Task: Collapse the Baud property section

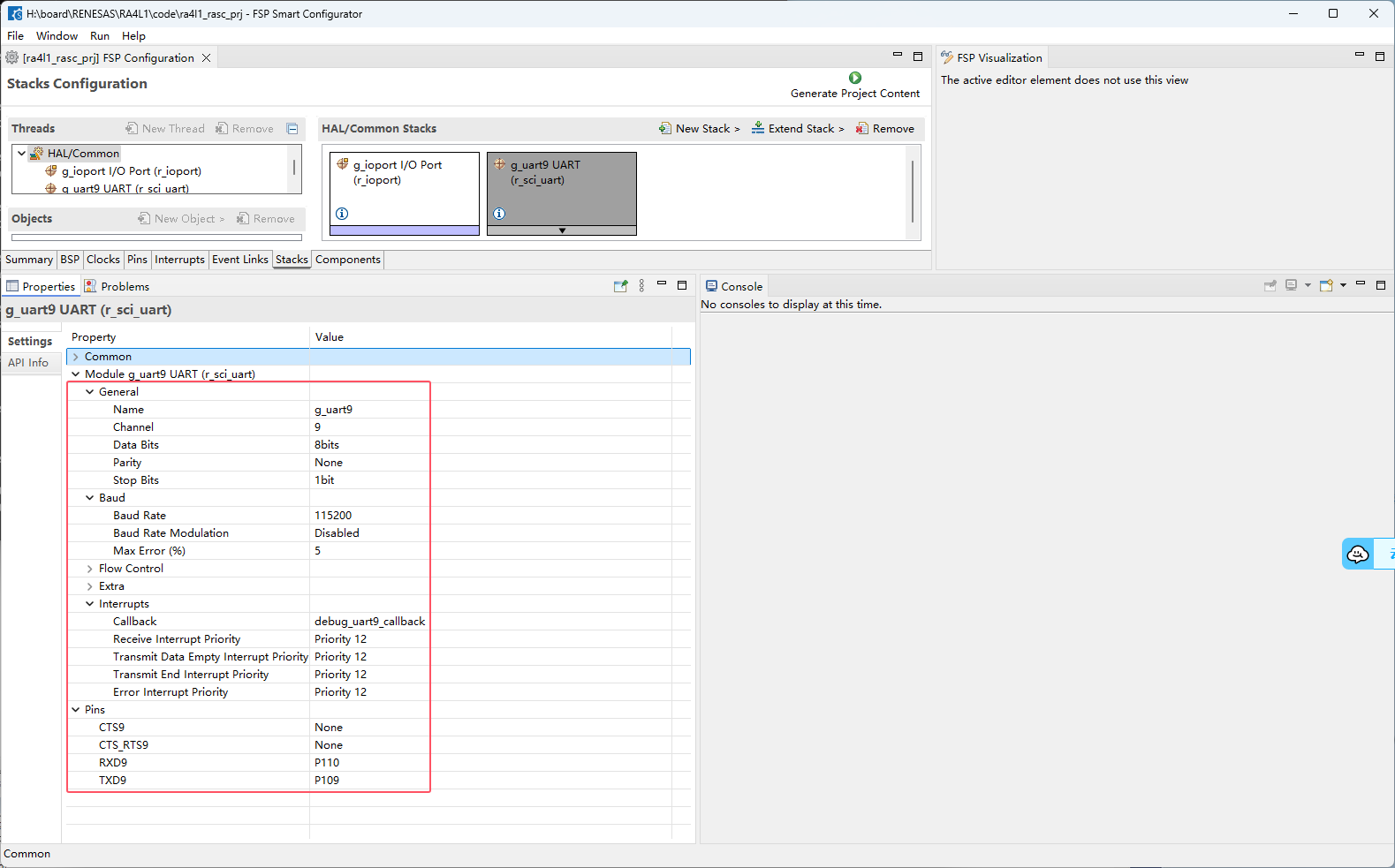Action: pos(90,498)
